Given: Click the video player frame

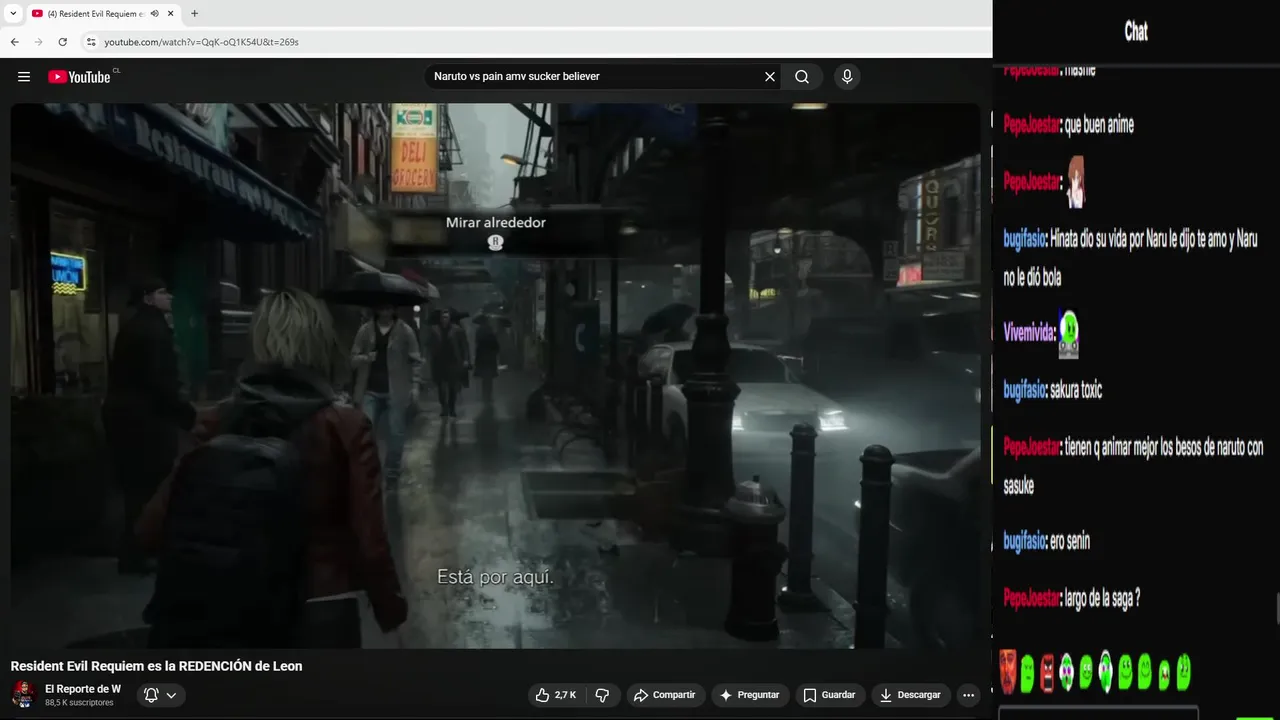Looking at the screenshot, I should [x=496, y=376].
